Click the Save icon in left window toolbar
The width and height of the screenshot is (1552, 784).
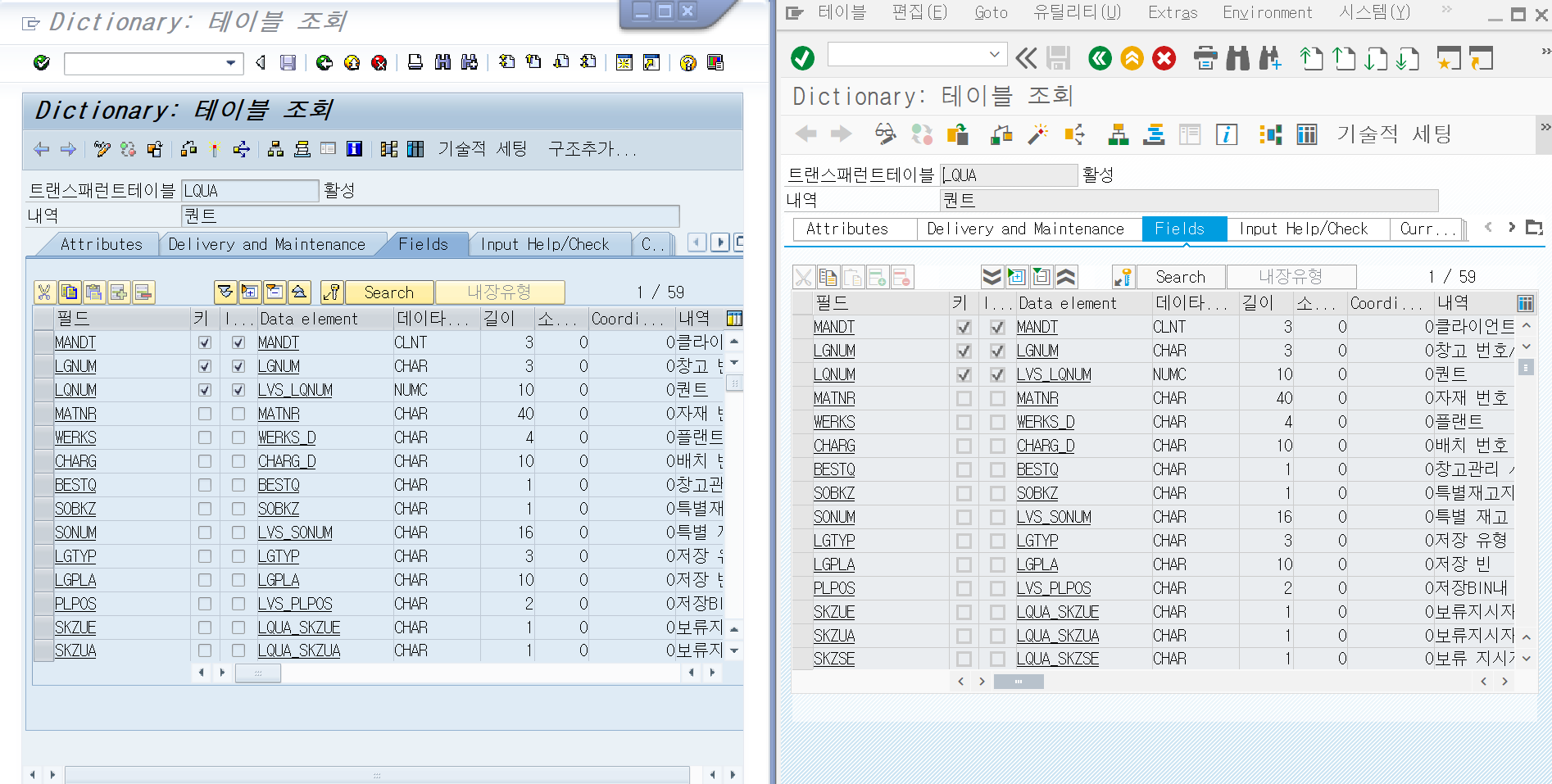(288, 62)
